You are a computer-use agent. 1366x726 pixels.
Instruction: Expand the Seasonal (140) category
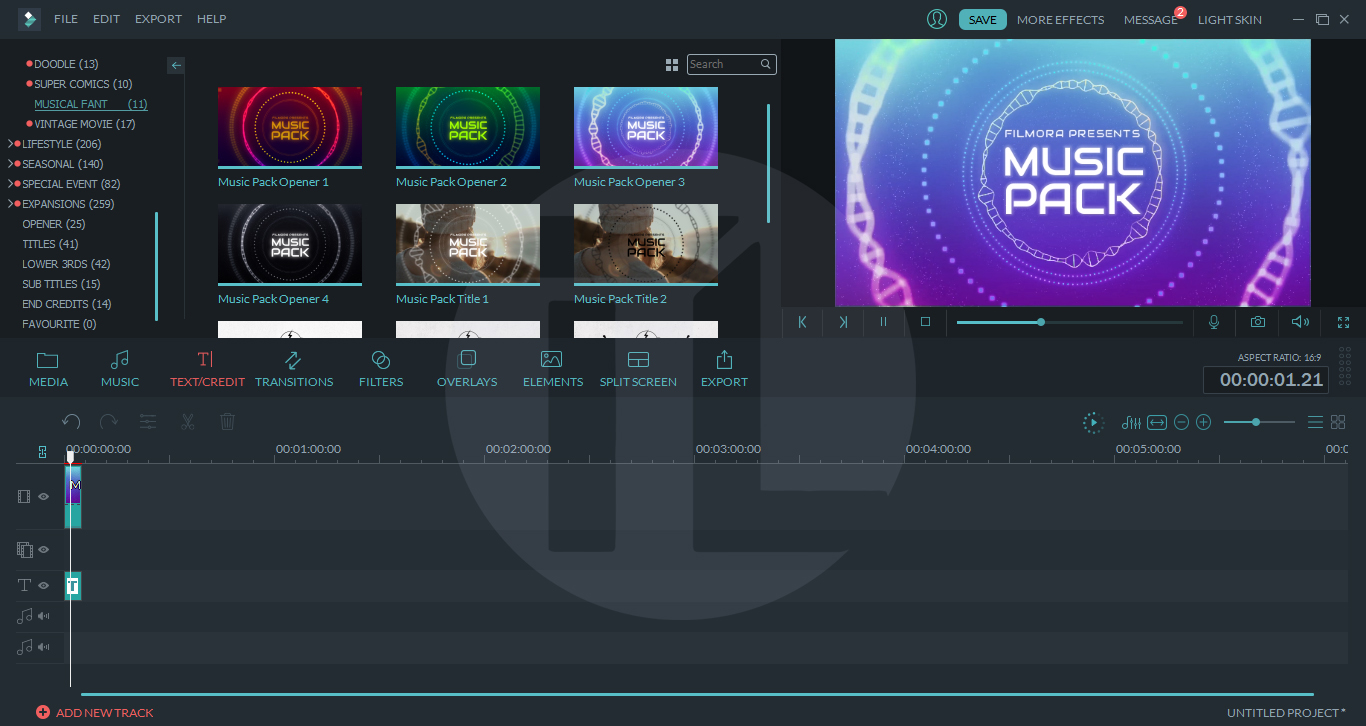click(11, 164)
